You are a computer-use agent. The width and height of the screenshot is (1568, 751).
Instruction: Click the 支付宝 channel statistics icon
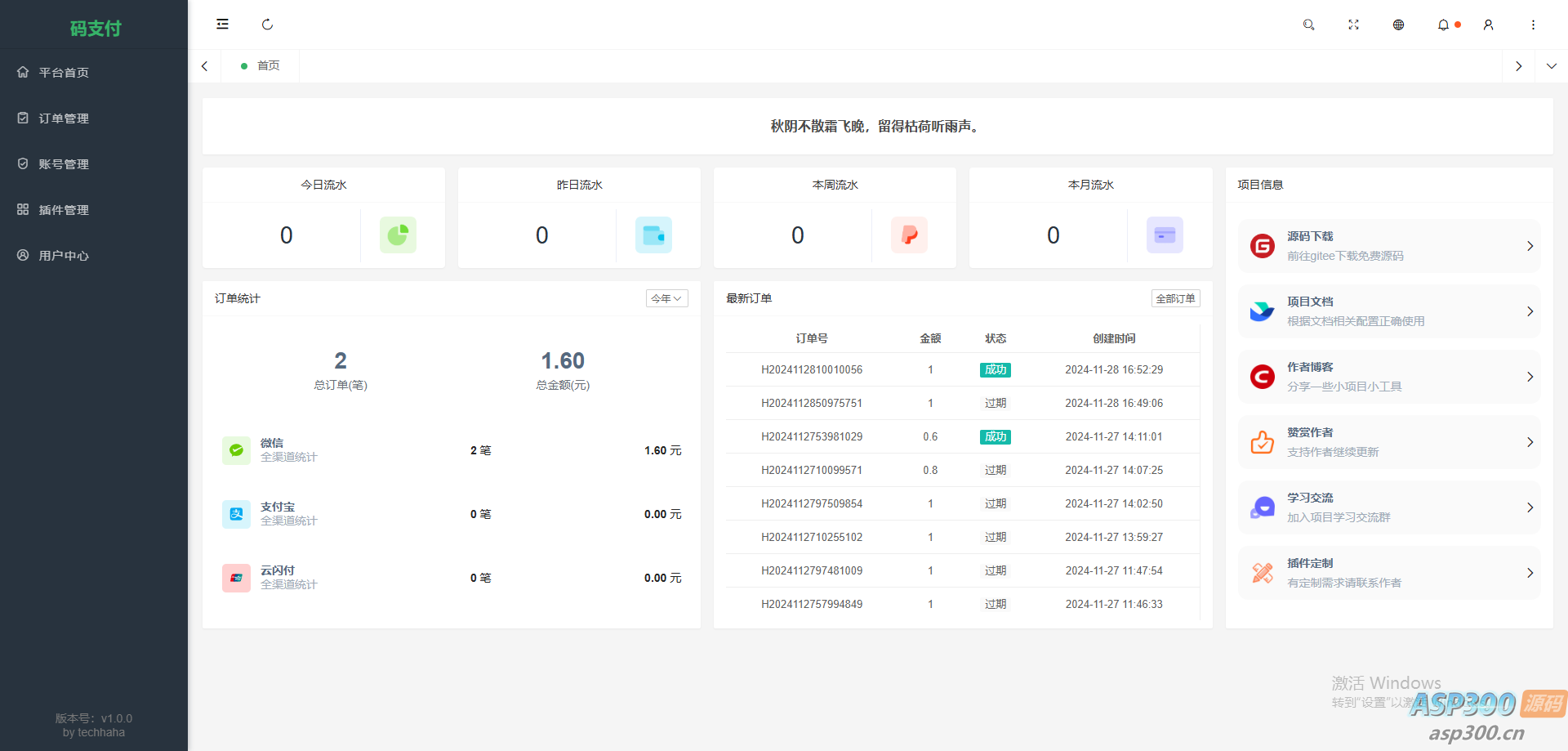(236, 514)
